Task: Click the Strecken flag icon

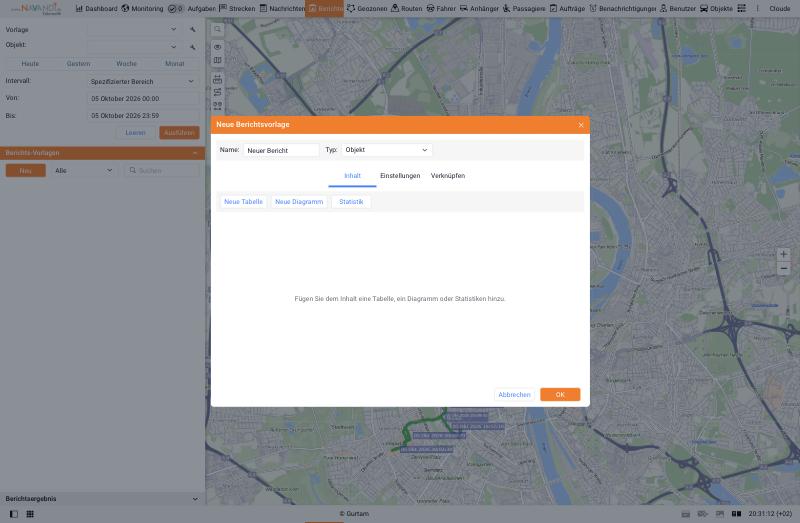Action: (223, 8)
